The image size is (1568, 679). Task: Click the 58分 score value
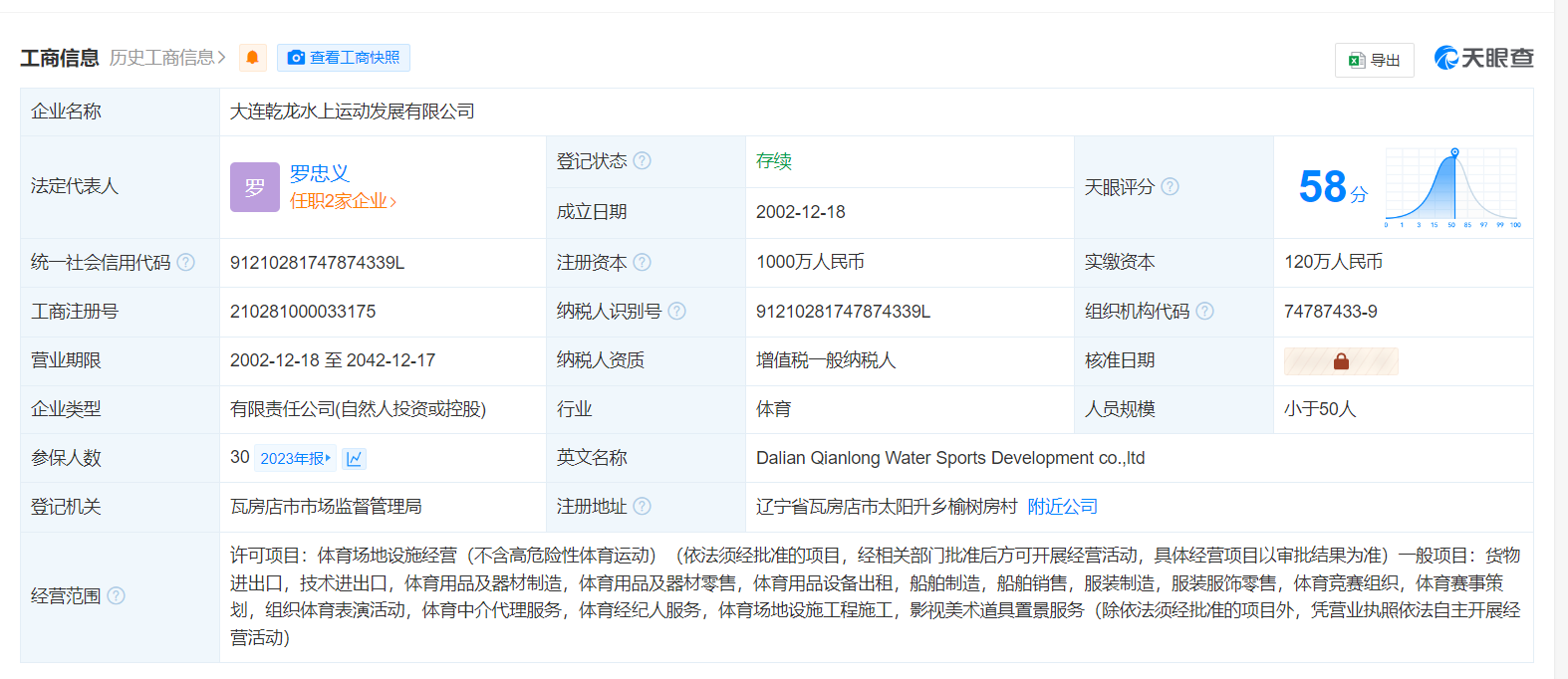pyautogui.click(x=1333, y=187)
